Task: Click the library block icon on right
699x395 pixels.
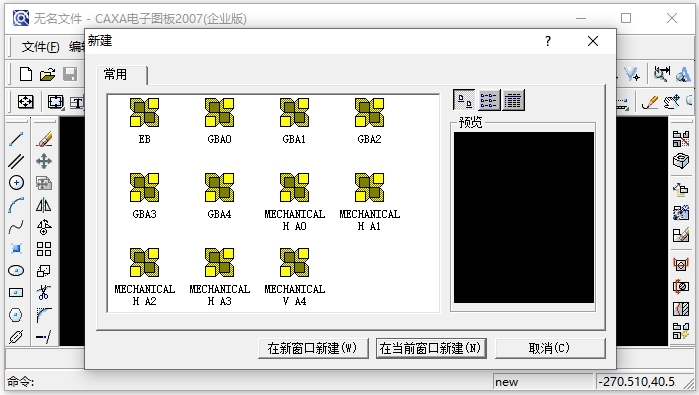Action: [681, 139]
